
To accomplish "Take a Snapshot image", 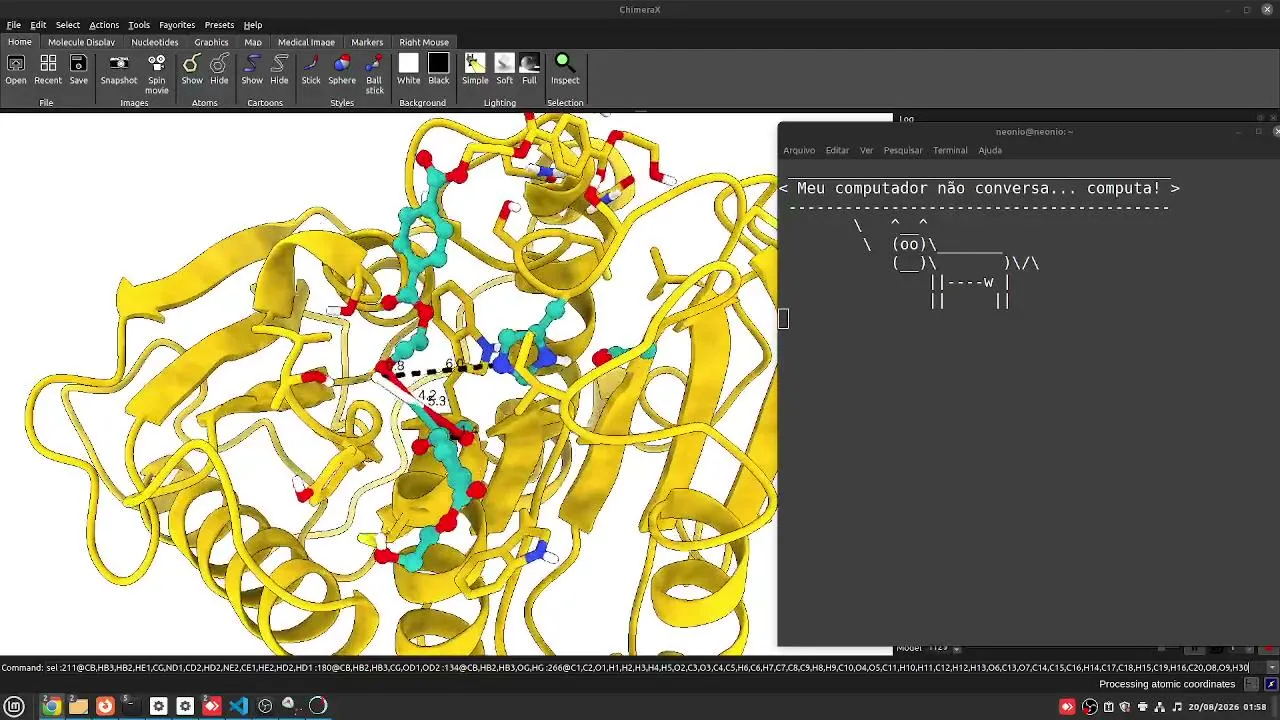I will tap(118, 70).
